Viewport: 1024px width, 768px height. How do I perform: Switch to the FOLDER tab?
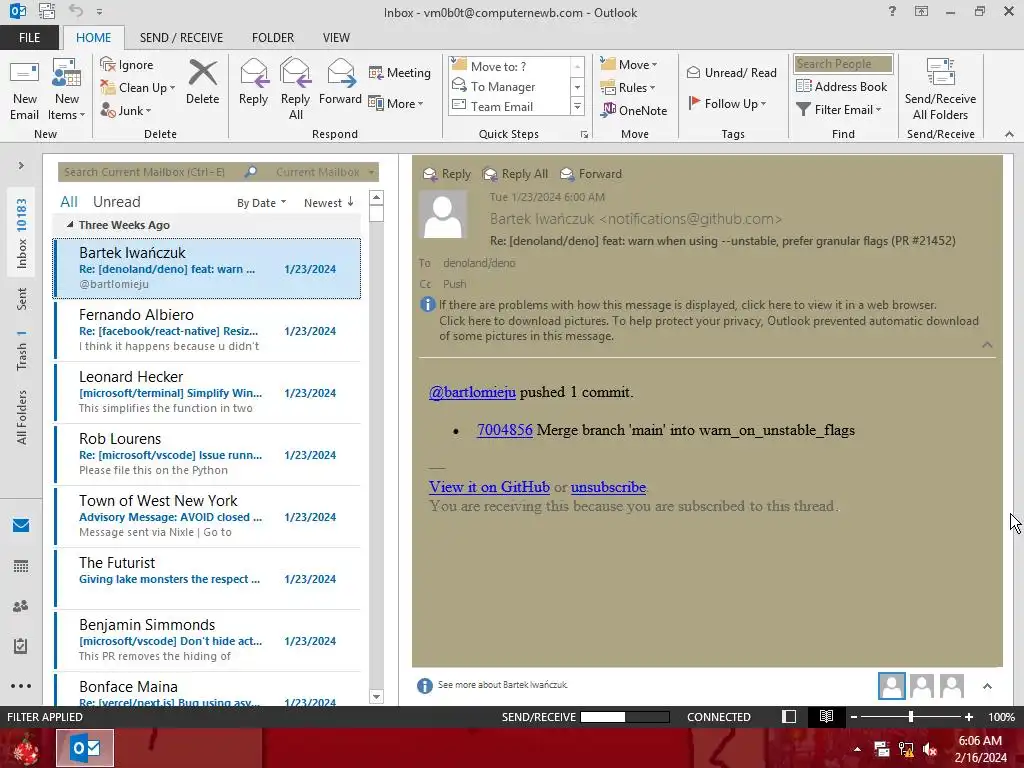click(273, 38)
